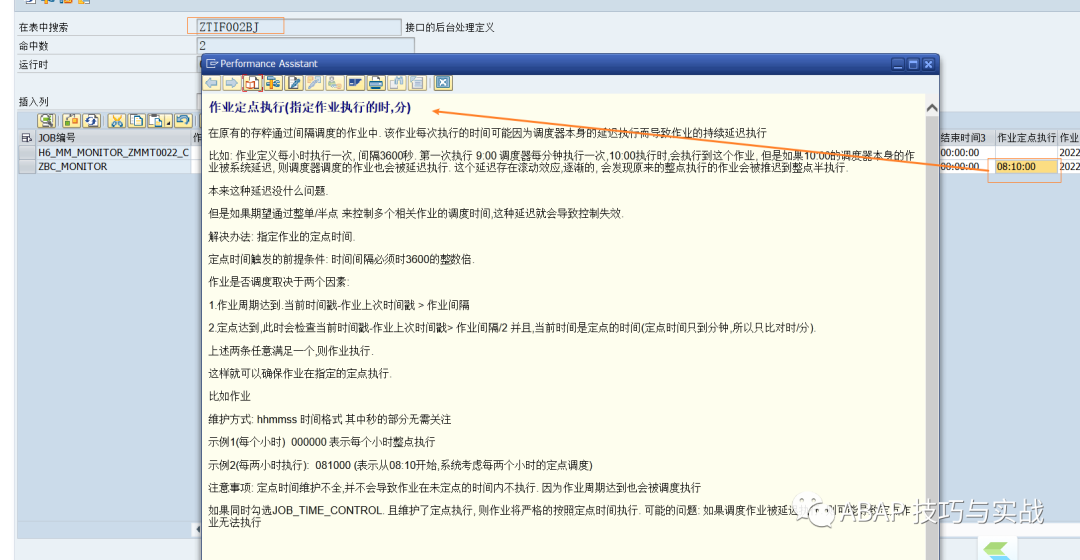The image size is (1080, 560).
Task: Print the Performance Assistant help text
Action: tap(376, 83)
